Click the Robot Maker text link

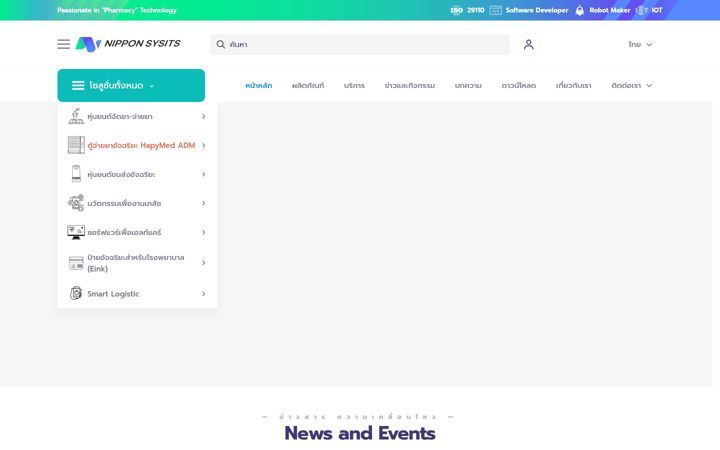(610, 10)
